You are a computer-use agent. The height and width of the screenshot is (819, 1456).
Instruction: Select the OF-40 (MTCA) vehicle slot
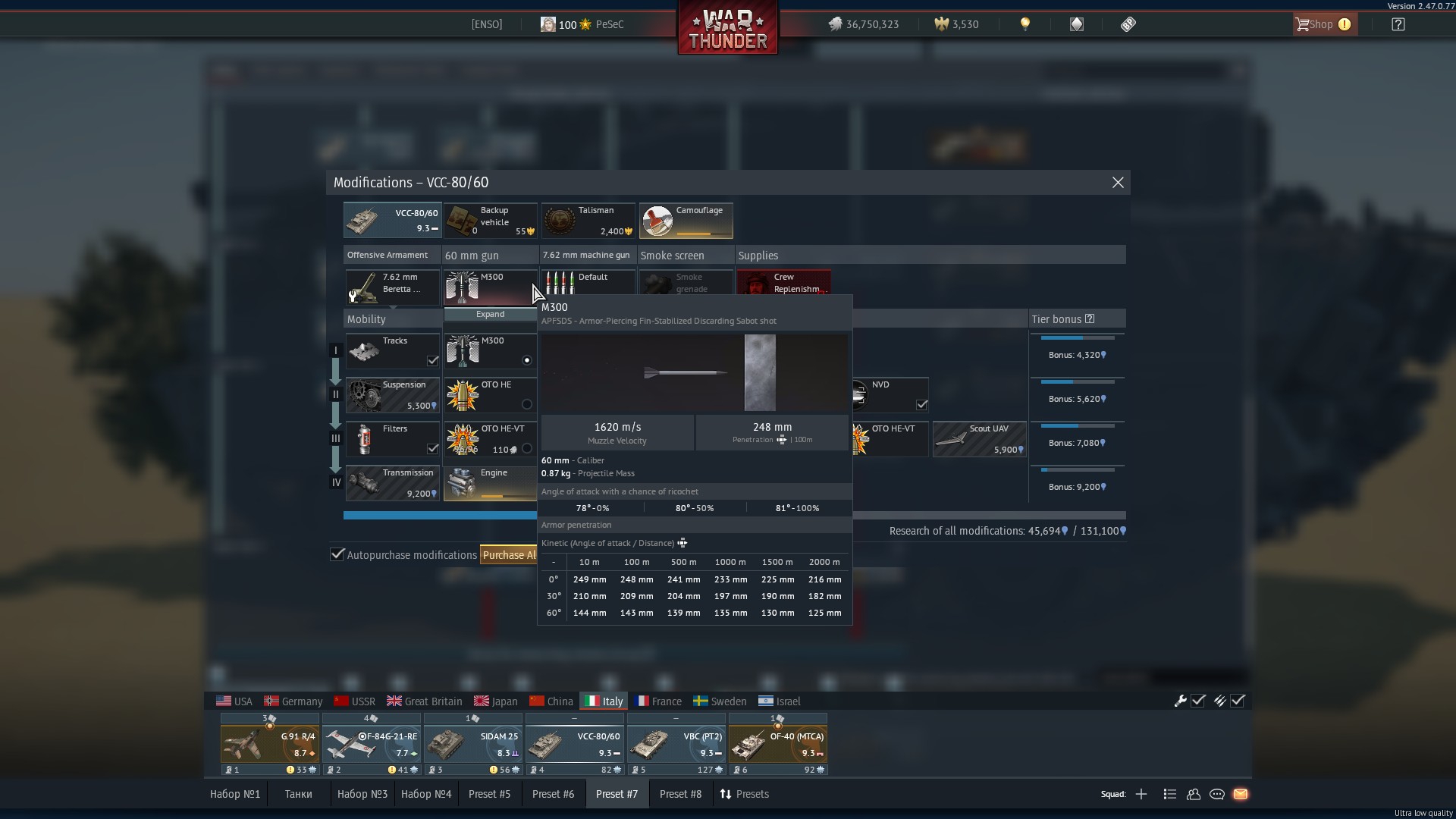point(777,744)
